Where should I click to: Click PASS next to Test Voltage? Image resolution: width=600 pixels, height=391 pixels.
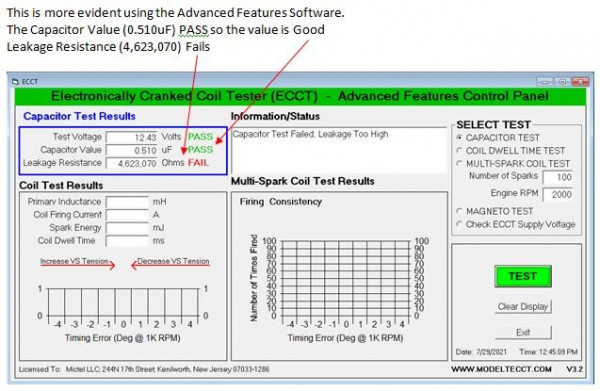click(x=200, y=137)
